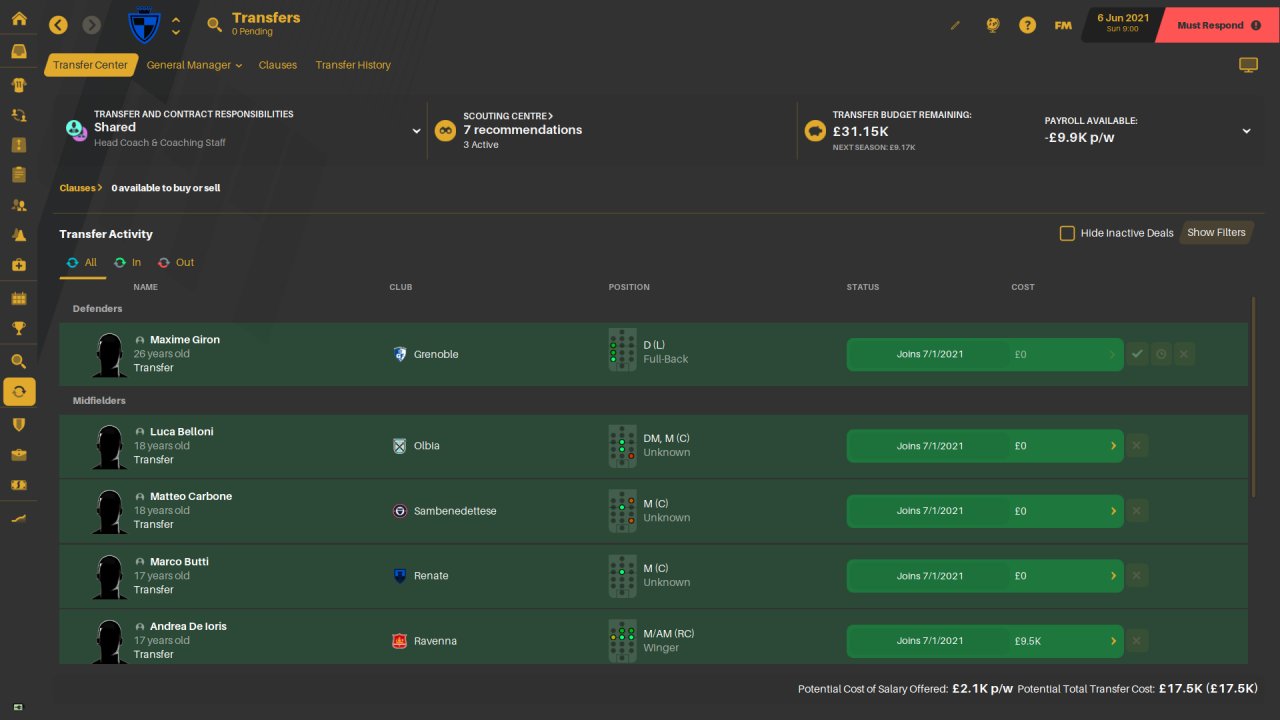Filter transfer activity to In
Screen dimensions: 1280x720
(x=127, y=262)
